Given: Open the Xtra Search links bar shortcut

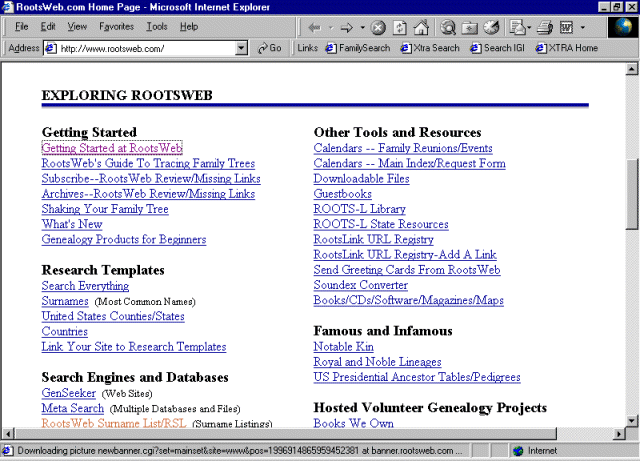Looking at the screenshot, I should [430, 48].
